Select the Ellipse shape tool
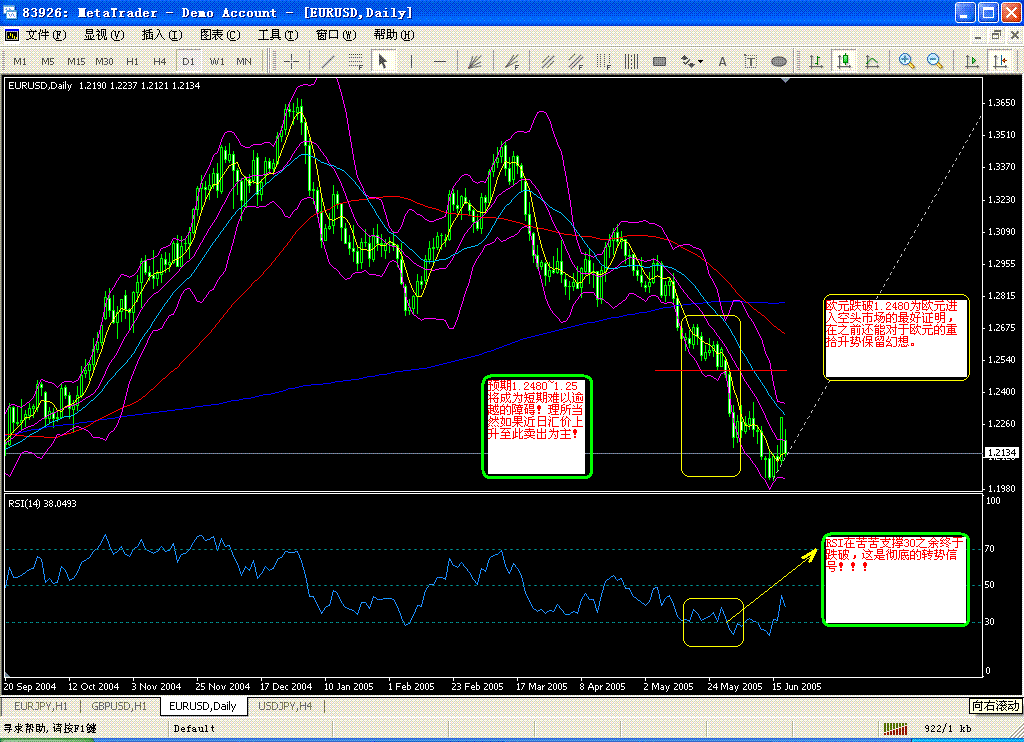Screen dimensions: 1024x742 coord(778,61)
